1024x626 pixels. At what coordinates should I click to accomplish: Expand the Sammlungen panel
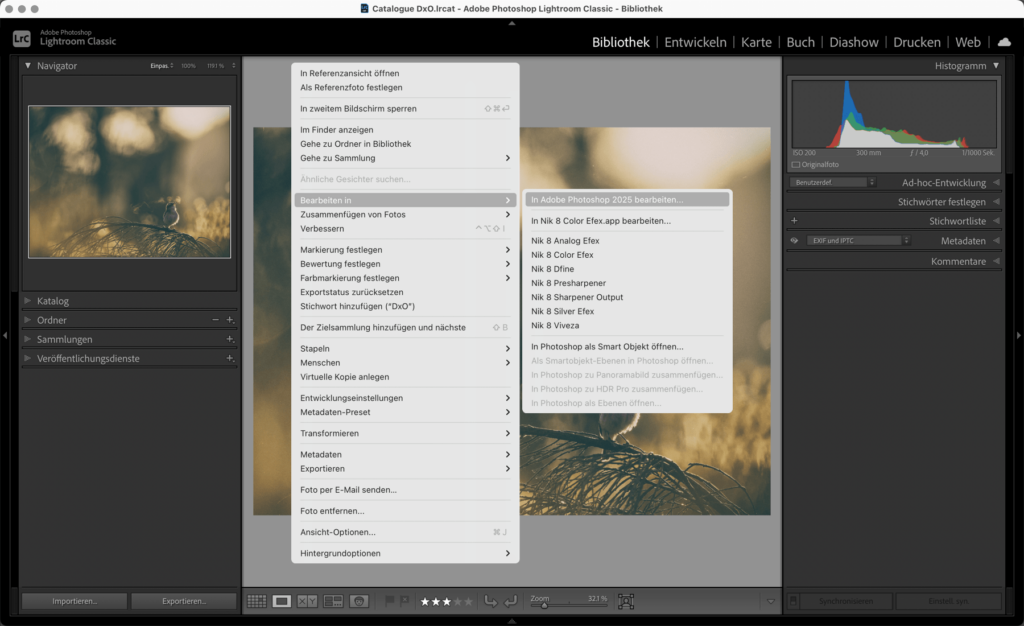click(27, 339)
